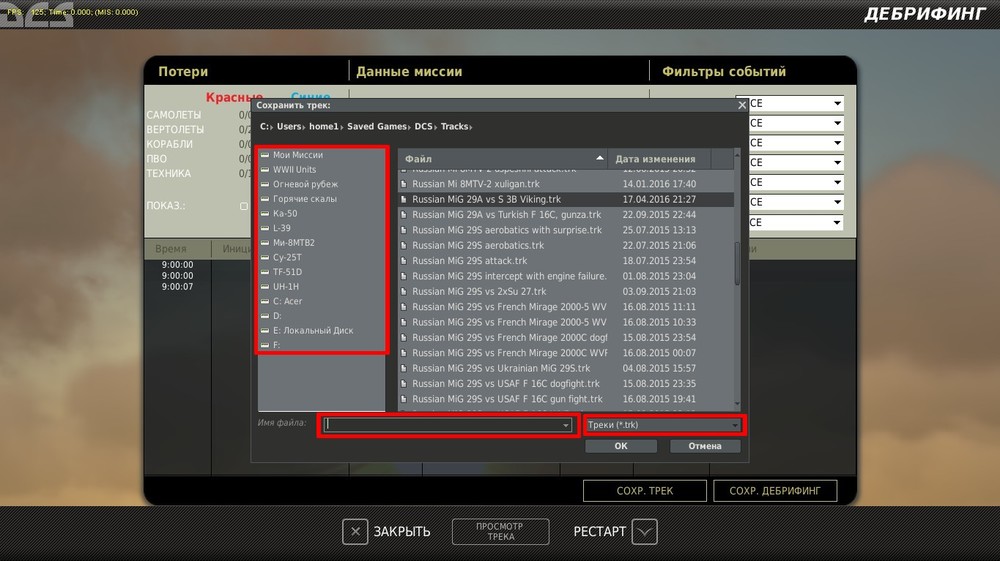Open the seventh СЕ event filter dropdown
1000x561 pixels.
click(x=837, y=222)
